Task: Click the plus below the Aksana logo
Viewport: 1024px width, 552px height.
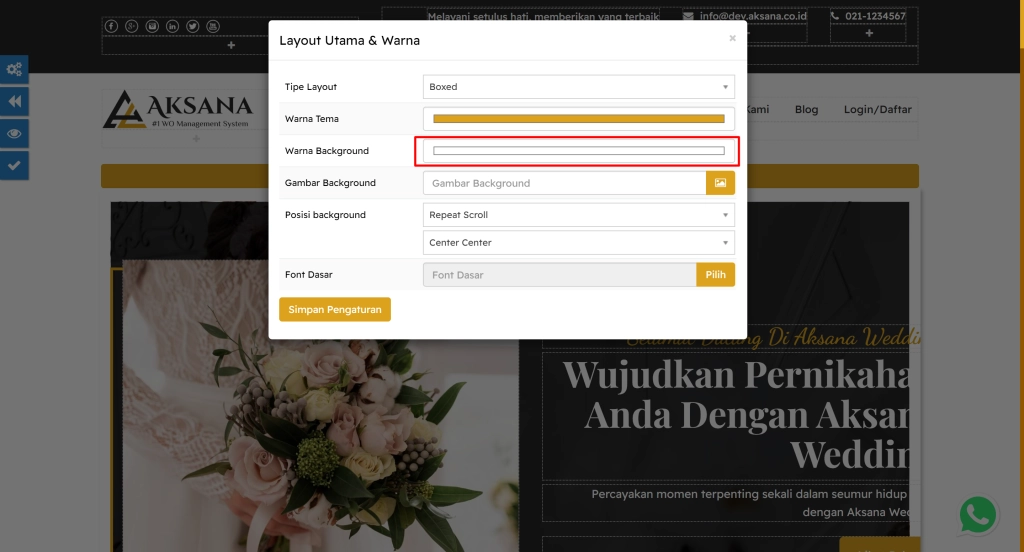Action: (x=196, y=139)
